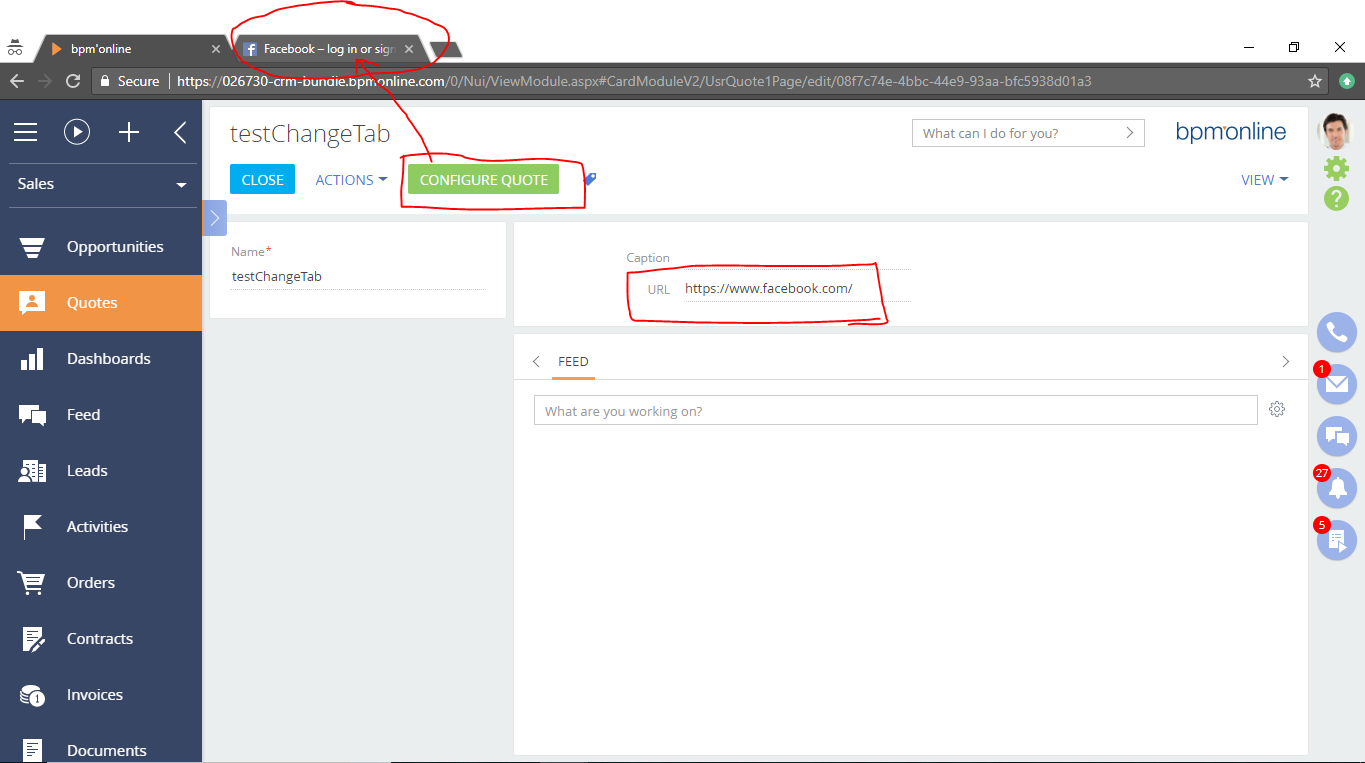Collapse the left sidebar panel
This screenshot has height=763, width=1365.
tap(180, 132)
